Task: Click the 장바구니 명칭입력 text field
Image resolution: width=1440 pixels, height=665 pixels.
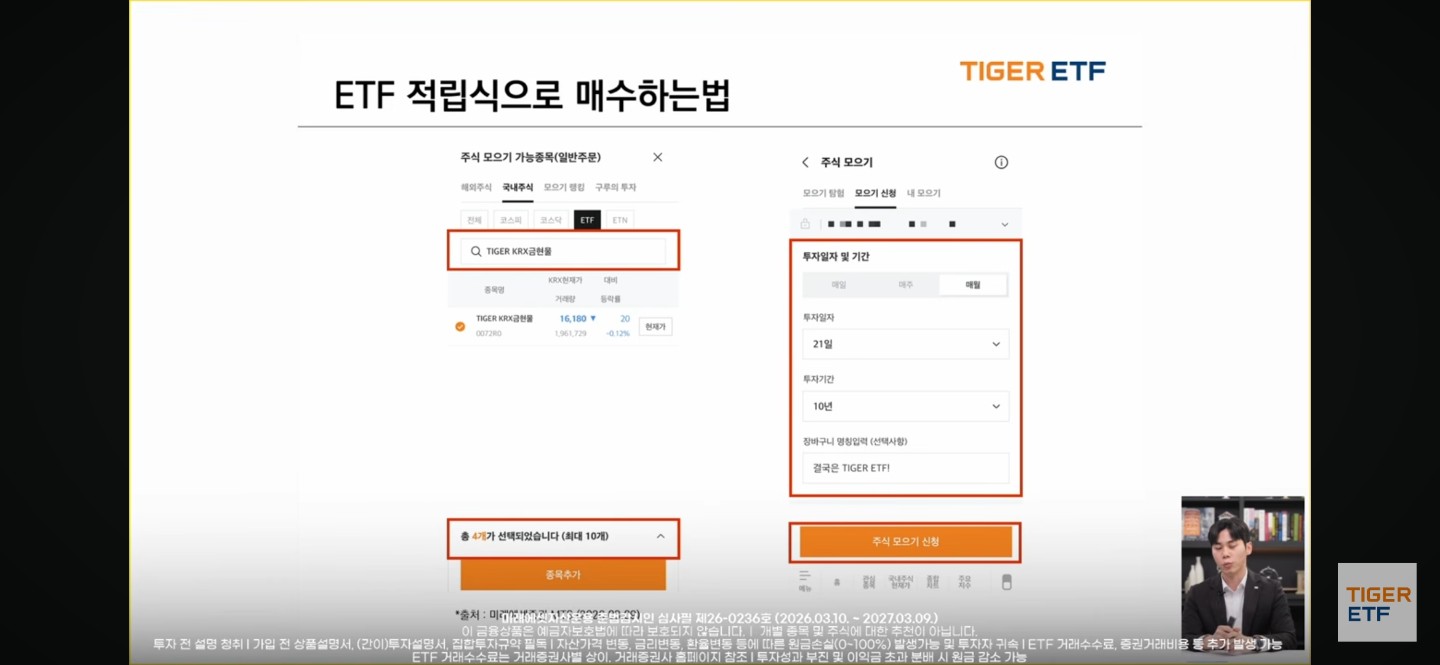Action: [905, 468]
